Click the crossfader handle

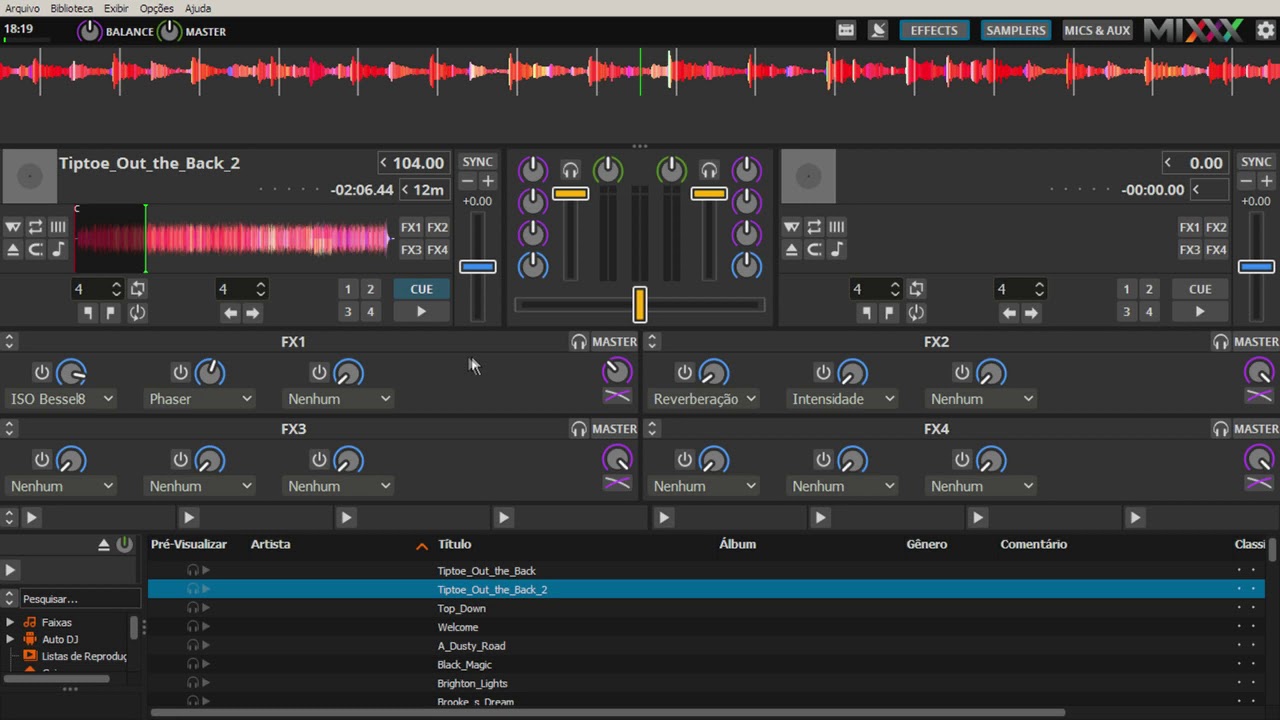[x=639, y=304]
